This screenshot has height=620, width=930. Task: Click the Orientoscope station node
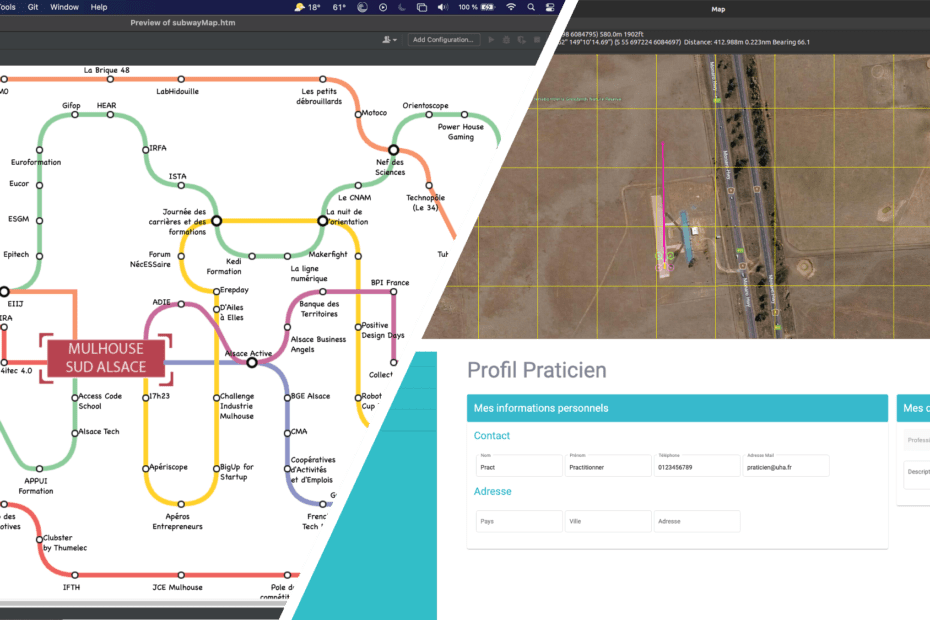point(429,115)
